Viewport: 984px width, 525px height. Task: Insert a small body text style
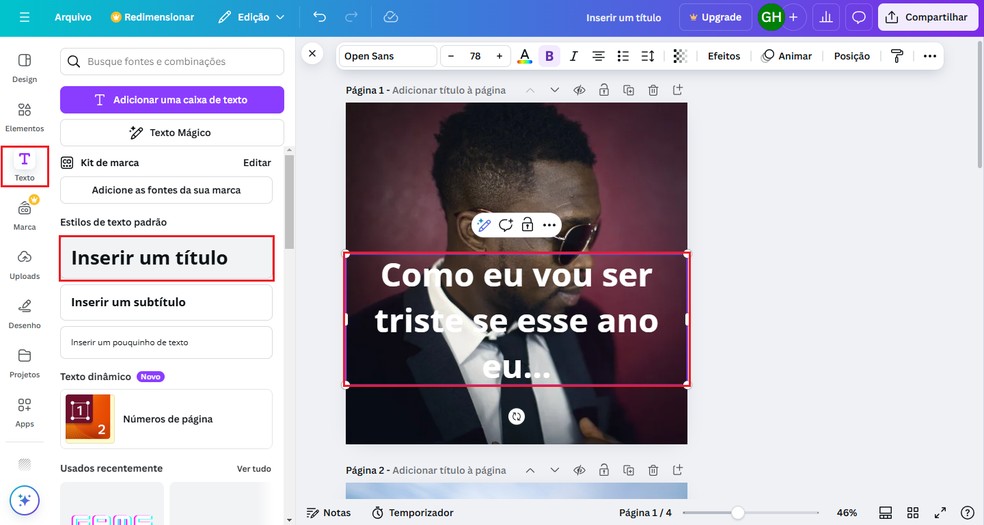pyautogui.click(x=166, y=342)
